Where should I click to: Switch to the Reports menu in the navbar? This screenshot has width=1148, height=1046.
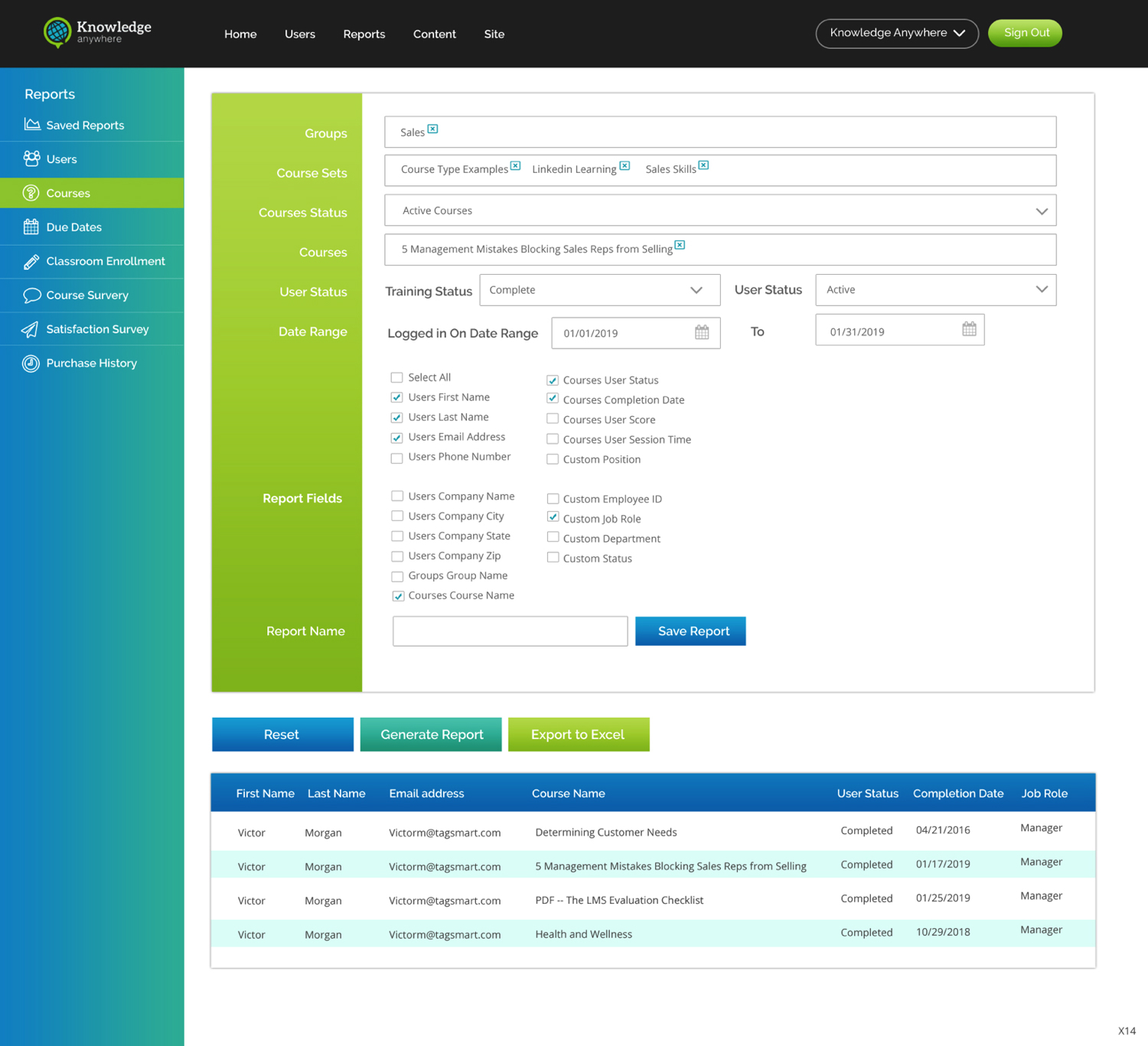click(364, 34)
